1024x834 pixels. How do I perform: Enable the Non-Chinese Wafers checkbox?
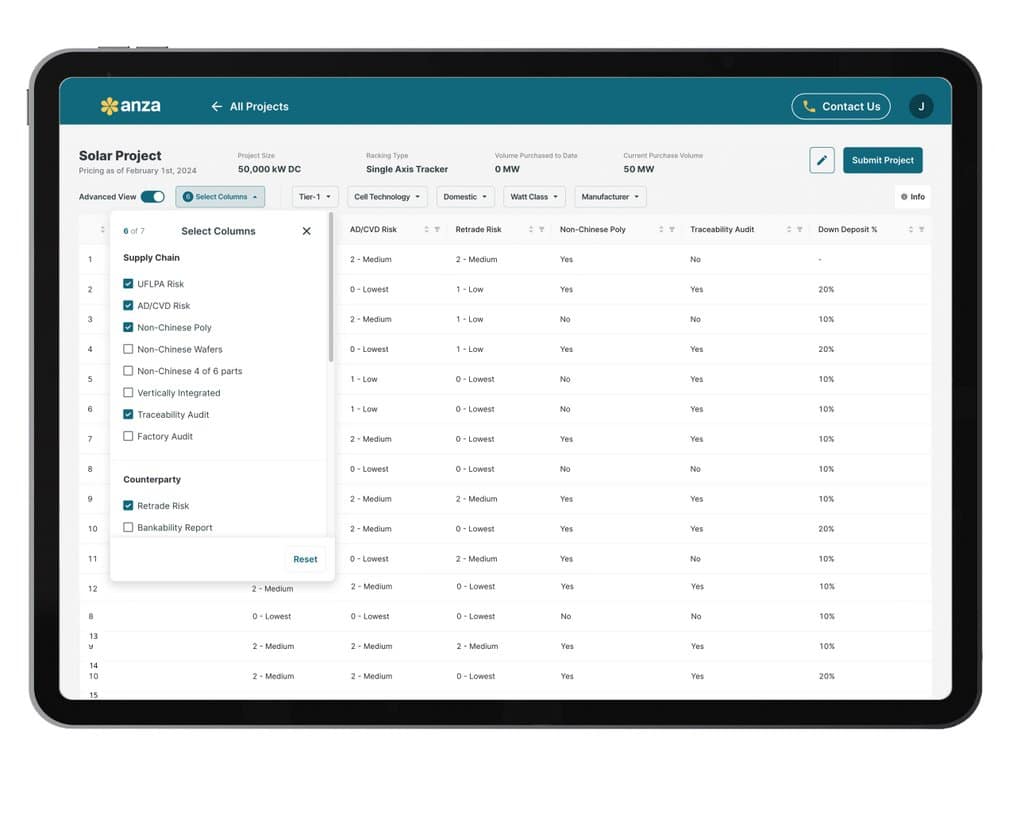(x=128, y=349)
